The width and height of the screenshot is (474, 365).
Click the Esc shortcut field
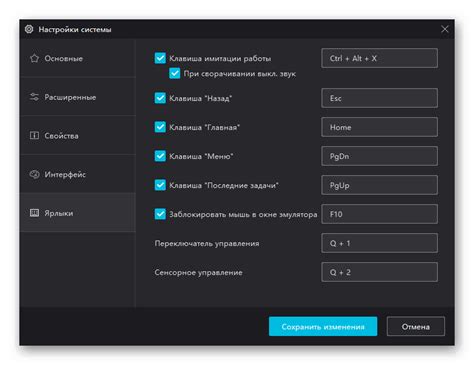379,98
